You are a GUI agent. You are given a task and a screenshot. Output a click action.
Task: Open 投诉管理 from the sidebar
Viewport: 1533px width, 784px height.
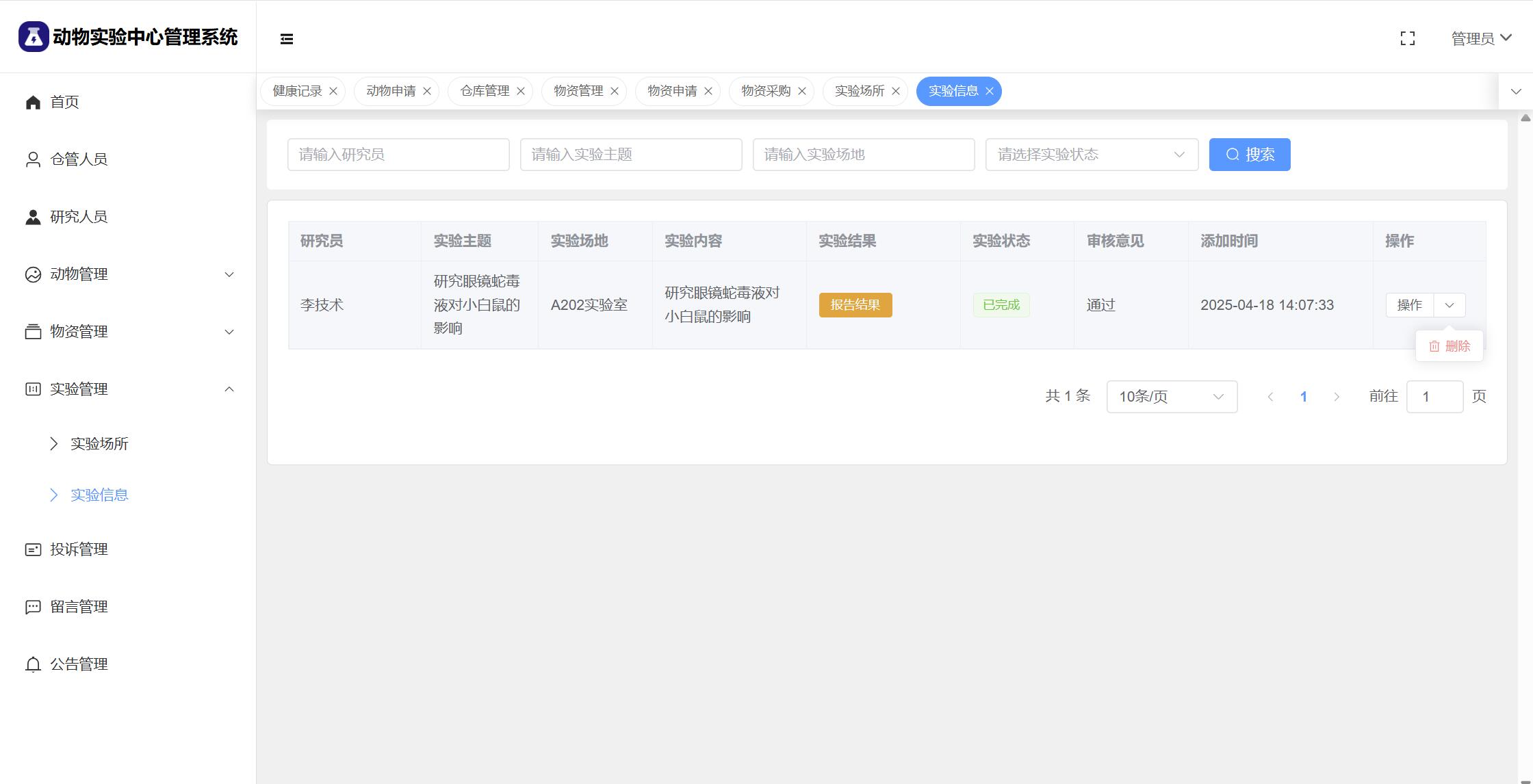[x=78, y=549]
